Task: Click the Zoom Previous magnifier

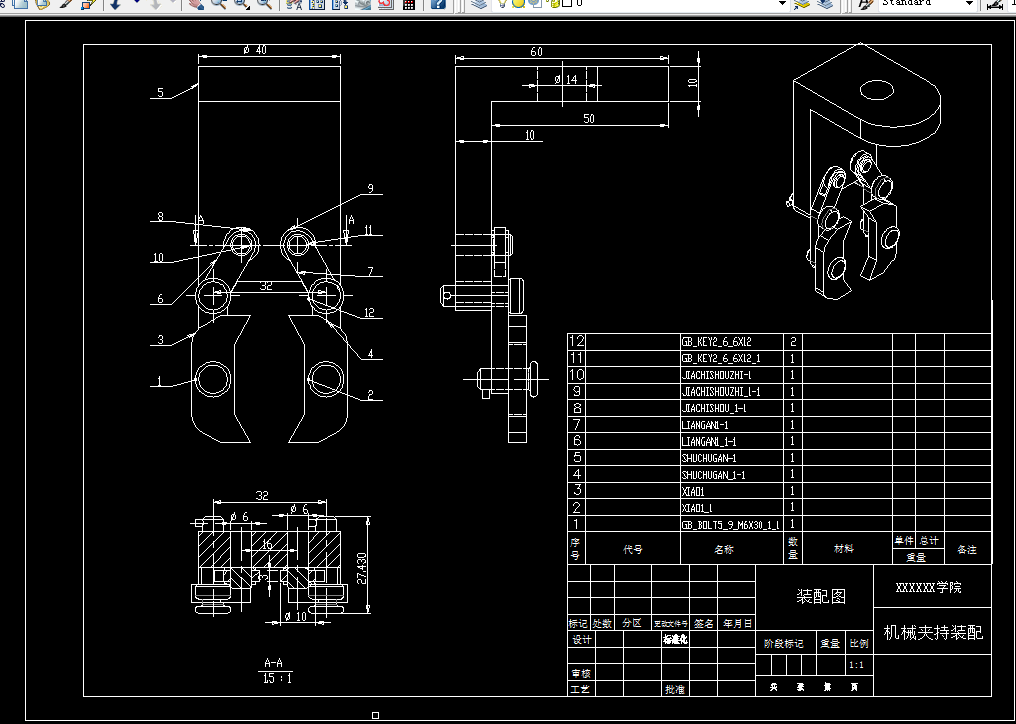Action: 264,4
